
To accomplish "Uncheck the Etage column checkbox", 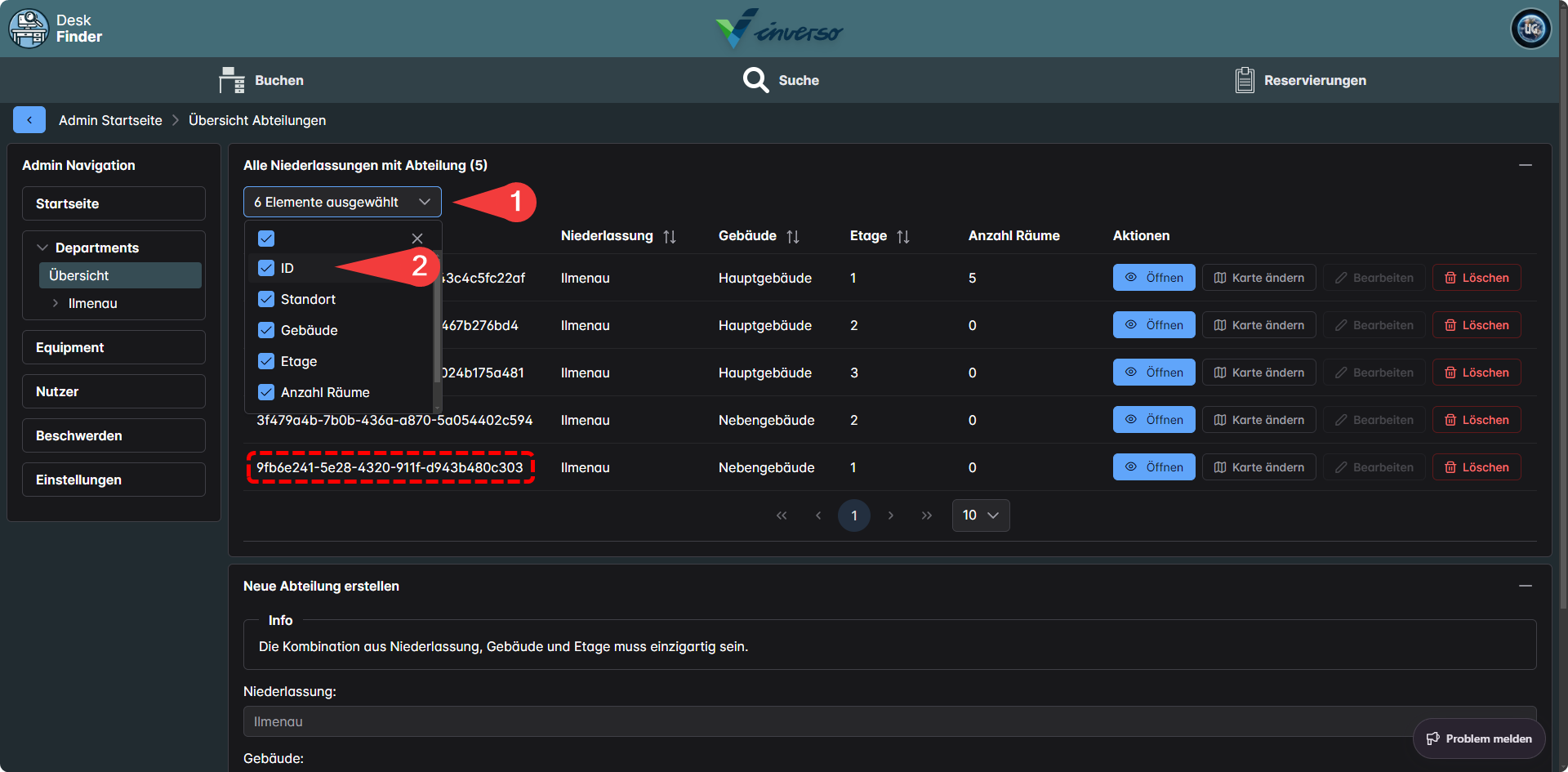I will tap(266, 361).
